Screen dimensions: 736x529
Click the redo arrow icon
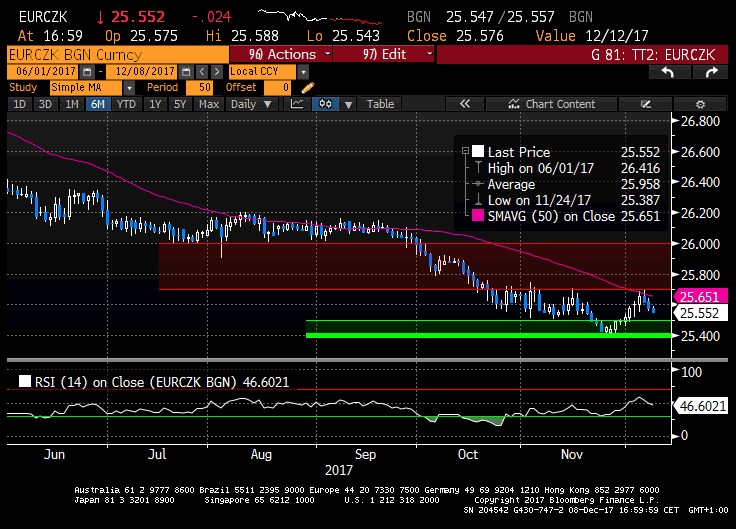[x=711, y=72]
